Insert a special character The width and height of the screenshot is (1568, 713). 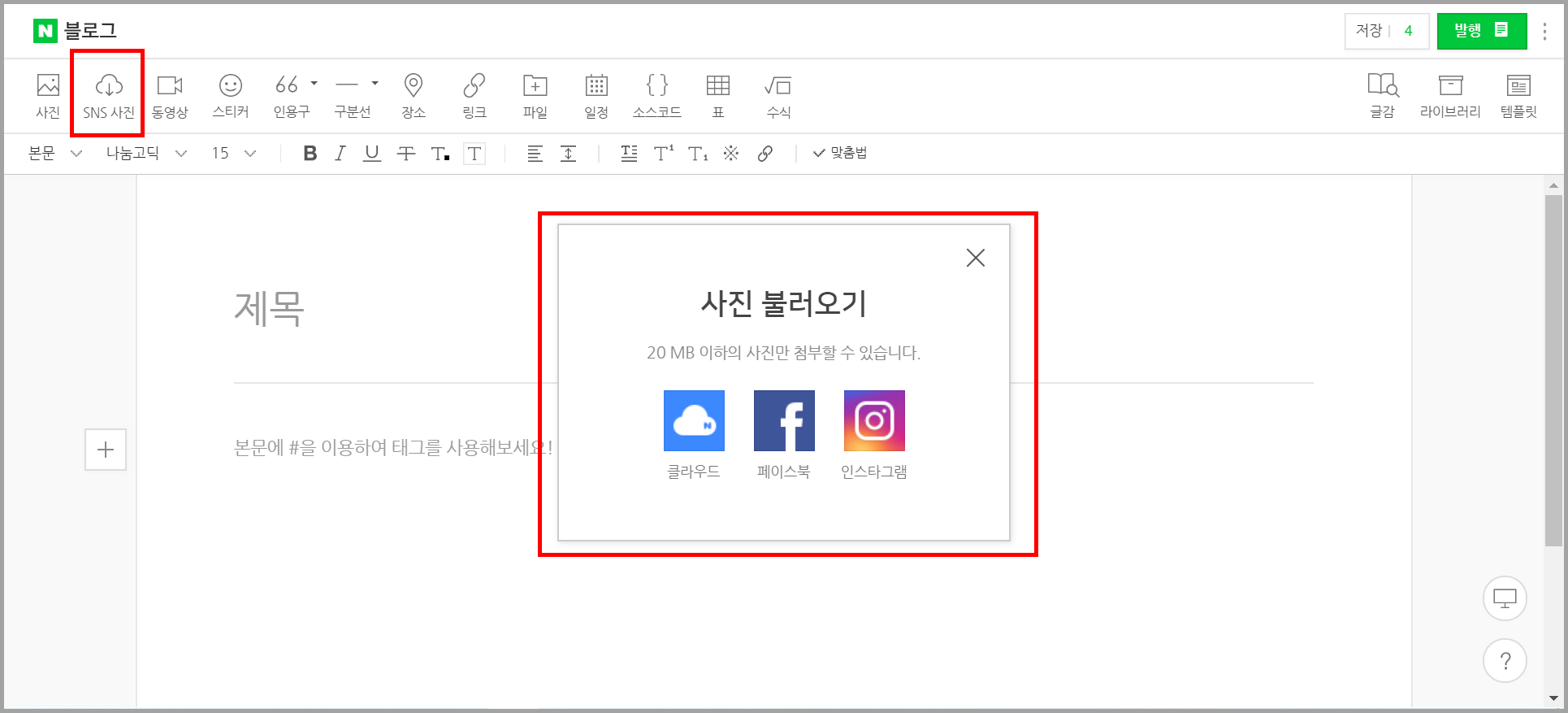(x=731, y=153)
